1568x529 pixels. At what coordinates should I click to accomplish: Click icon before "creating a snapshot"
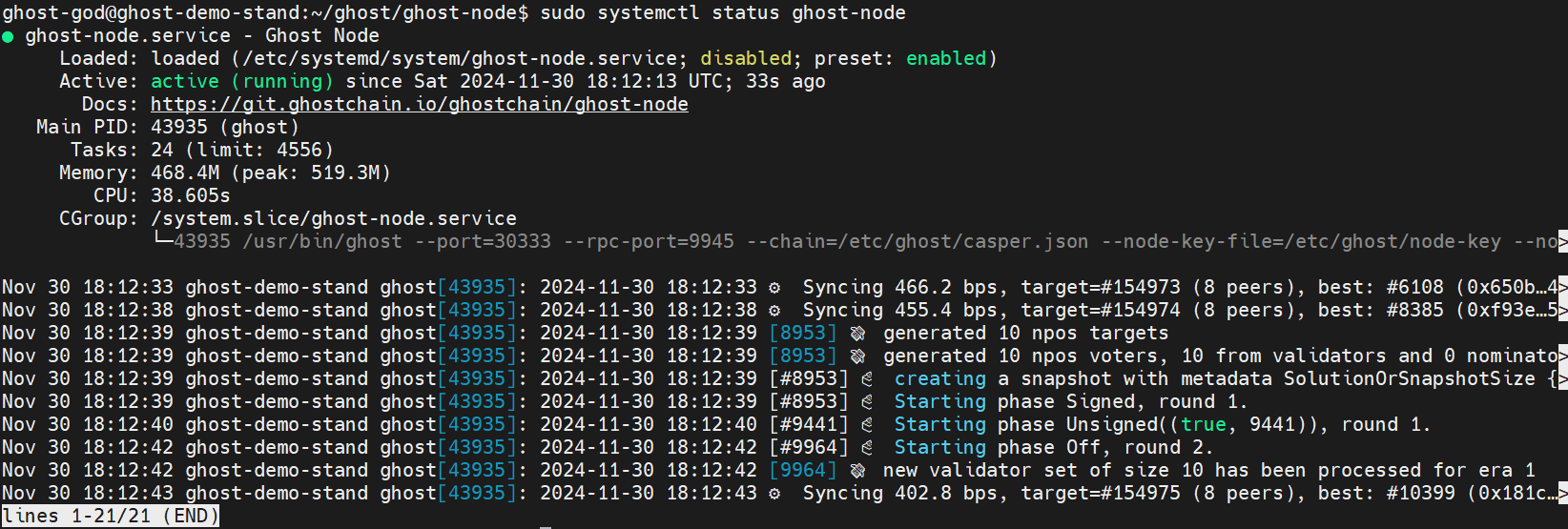click(x=867, y=379)
